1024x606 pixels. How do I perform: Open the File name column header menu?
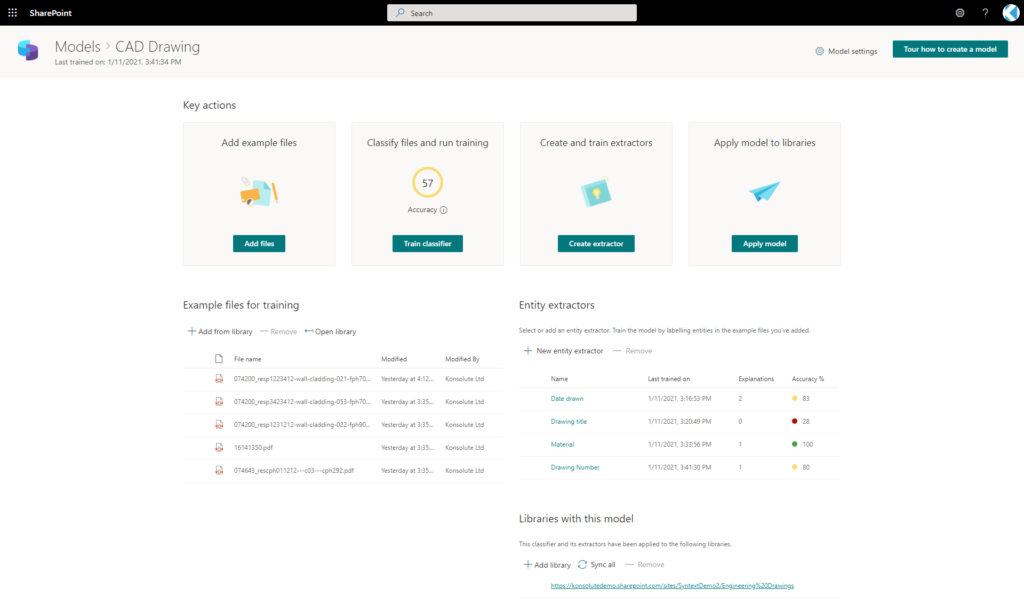pyautogui.click(x=247, y=358)
